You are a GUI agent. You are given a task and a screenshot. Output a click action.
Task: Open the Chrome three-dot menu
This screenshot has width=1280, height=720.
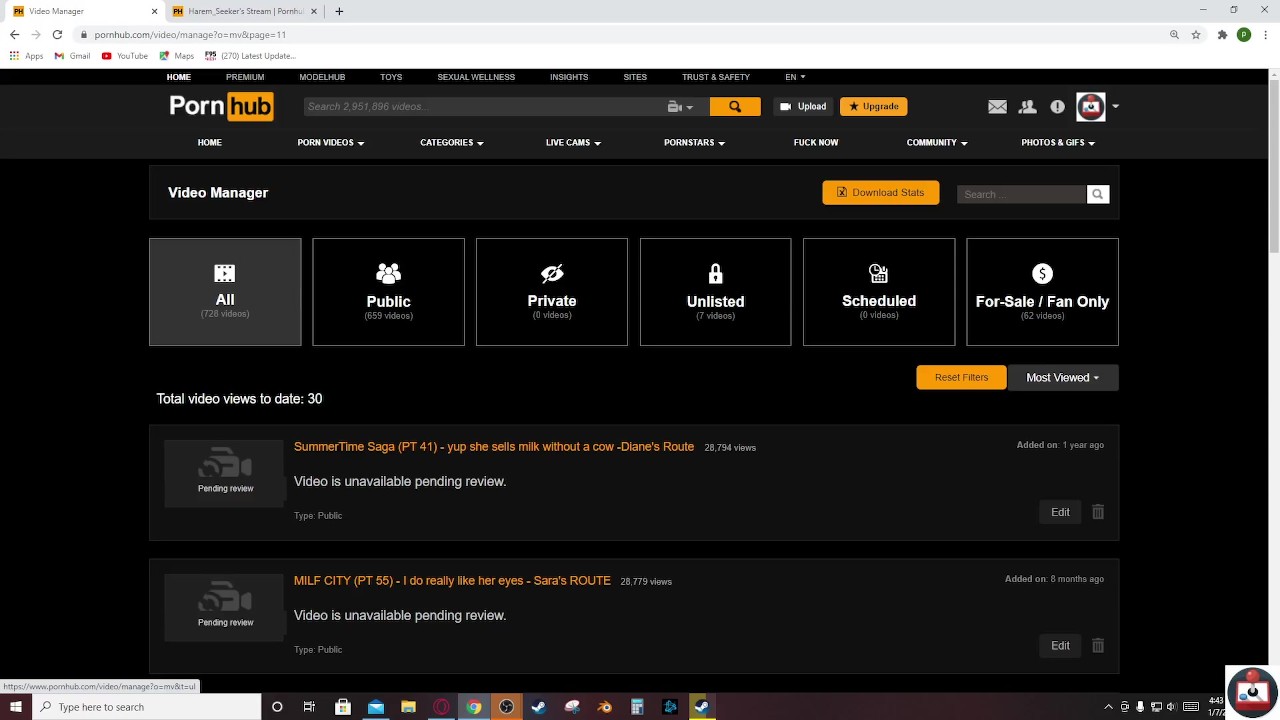[x=1265, y=34]
